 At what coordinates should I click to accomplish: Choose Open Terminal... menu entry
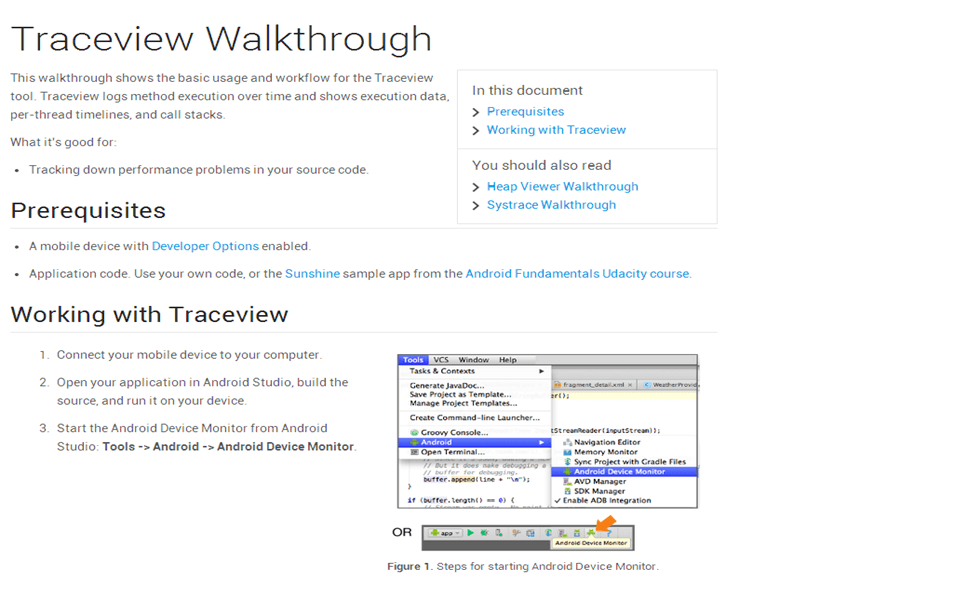point(453,452)
